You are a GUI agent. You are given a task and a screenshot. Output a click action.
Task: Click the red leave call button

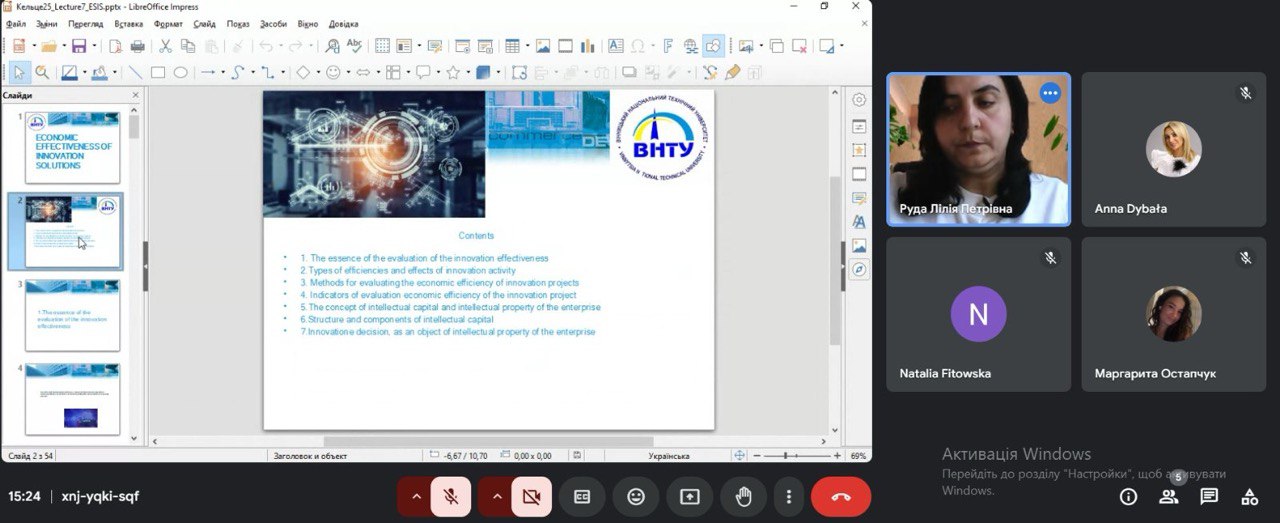[841, 497]
